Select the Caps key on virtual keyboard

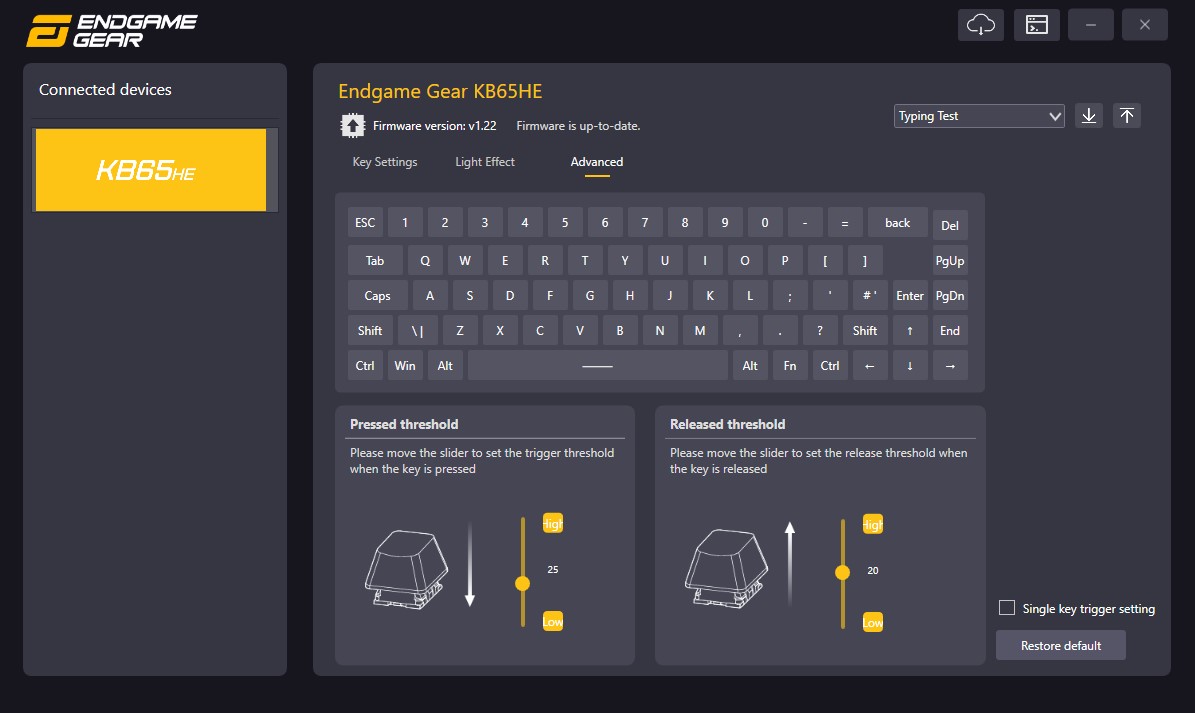pos(377,296)
